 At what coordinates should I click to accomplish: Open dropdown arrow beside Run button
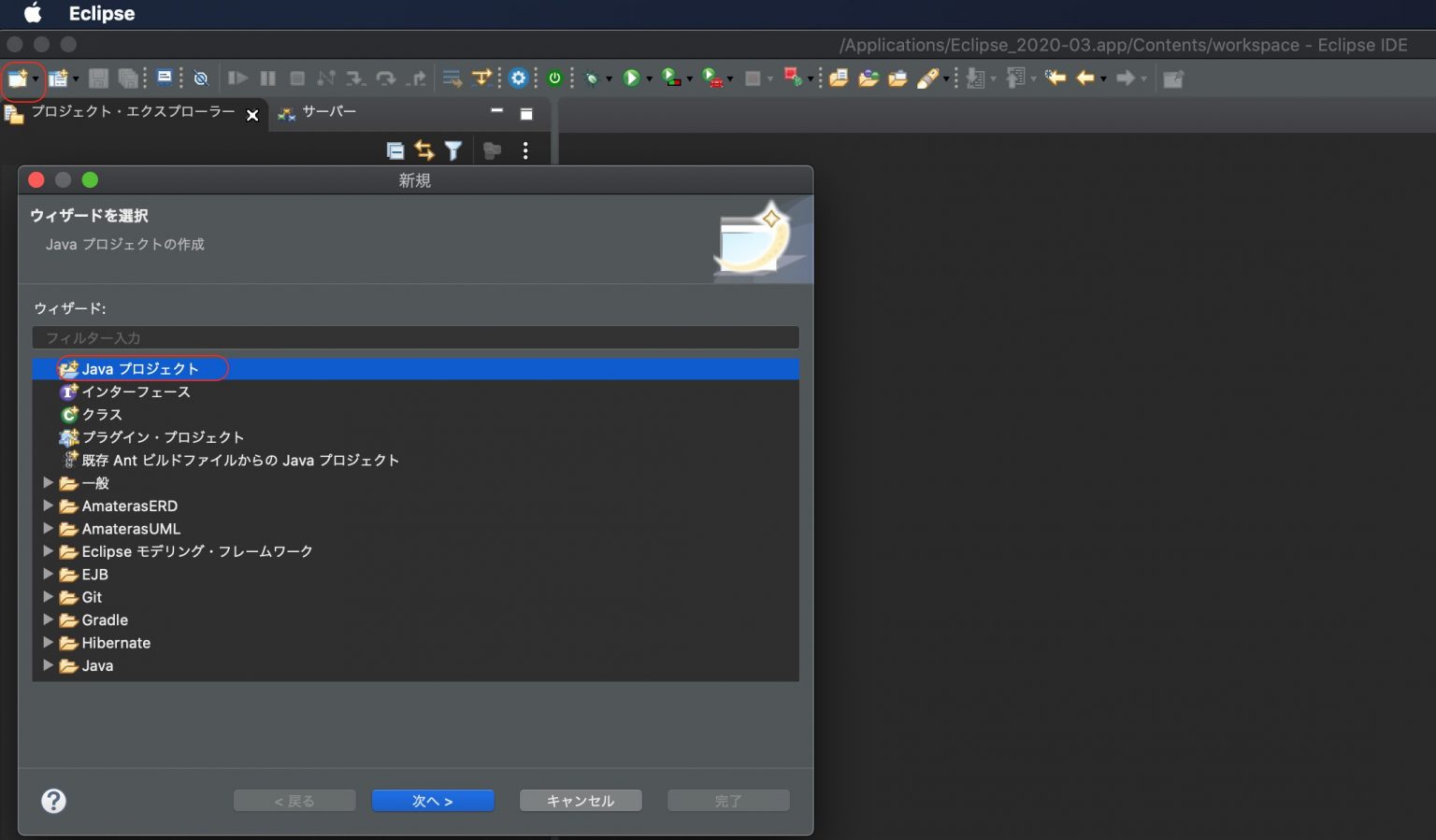click(649, 79)
